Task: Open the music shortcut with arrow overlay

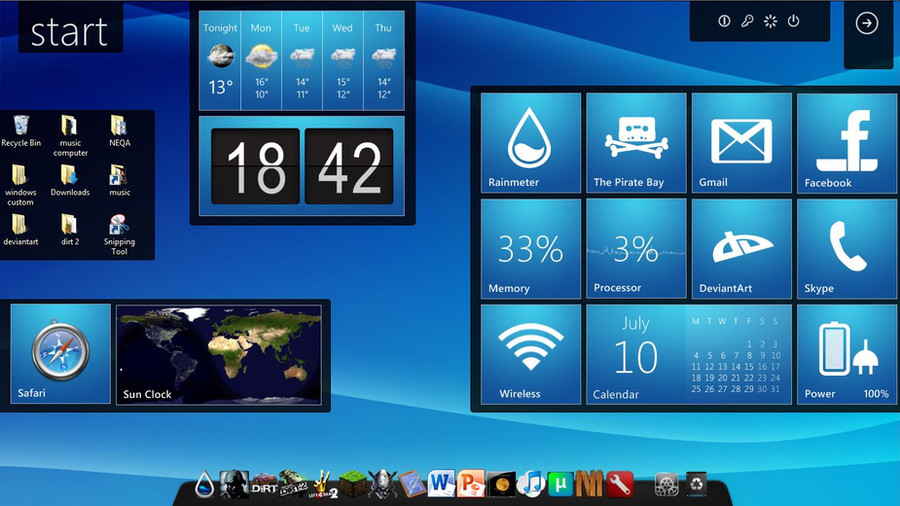Action: pos(119,181)
